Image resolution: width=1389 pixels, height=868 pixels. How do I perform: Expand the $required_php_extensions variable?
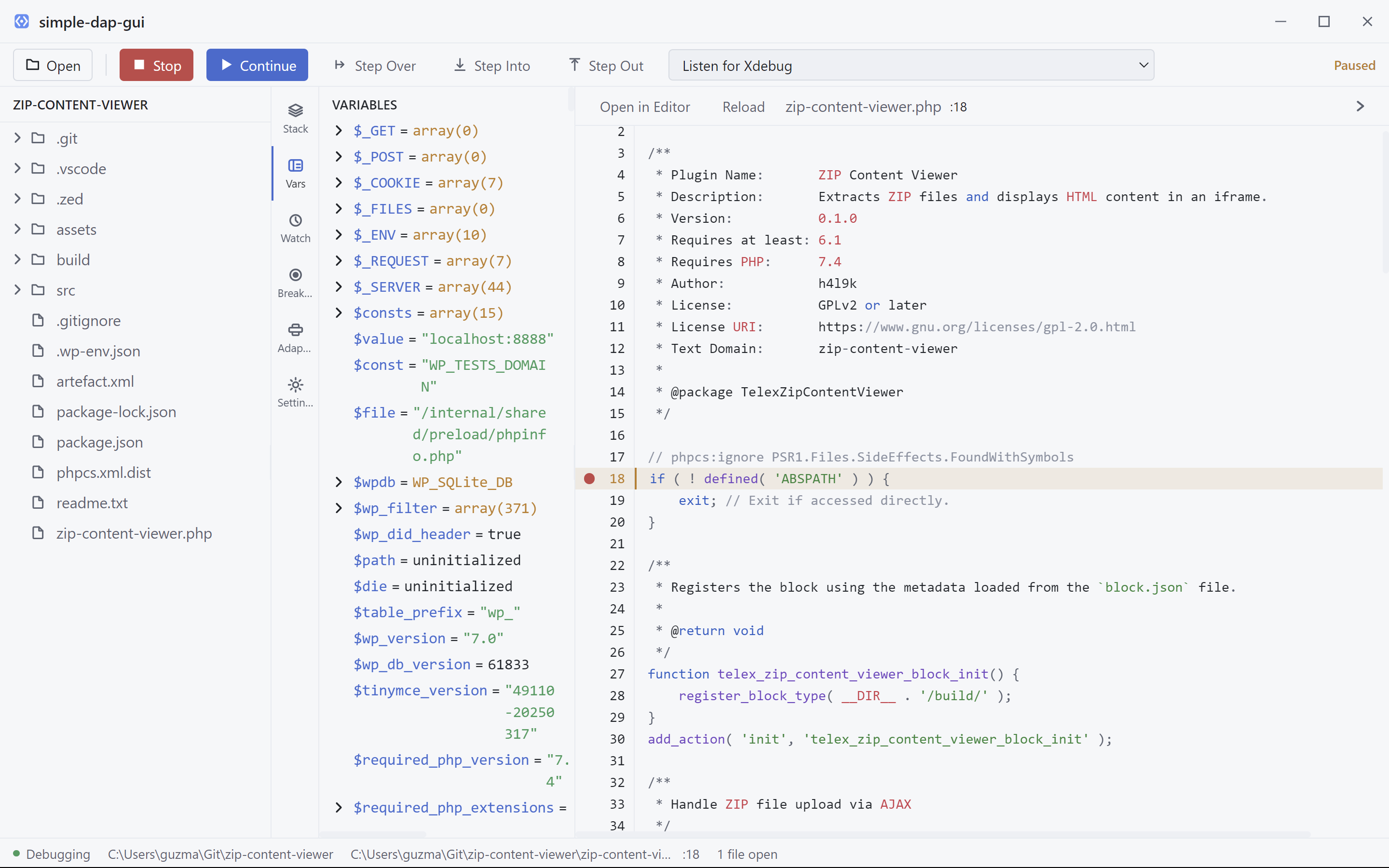(x=339, y=808)
